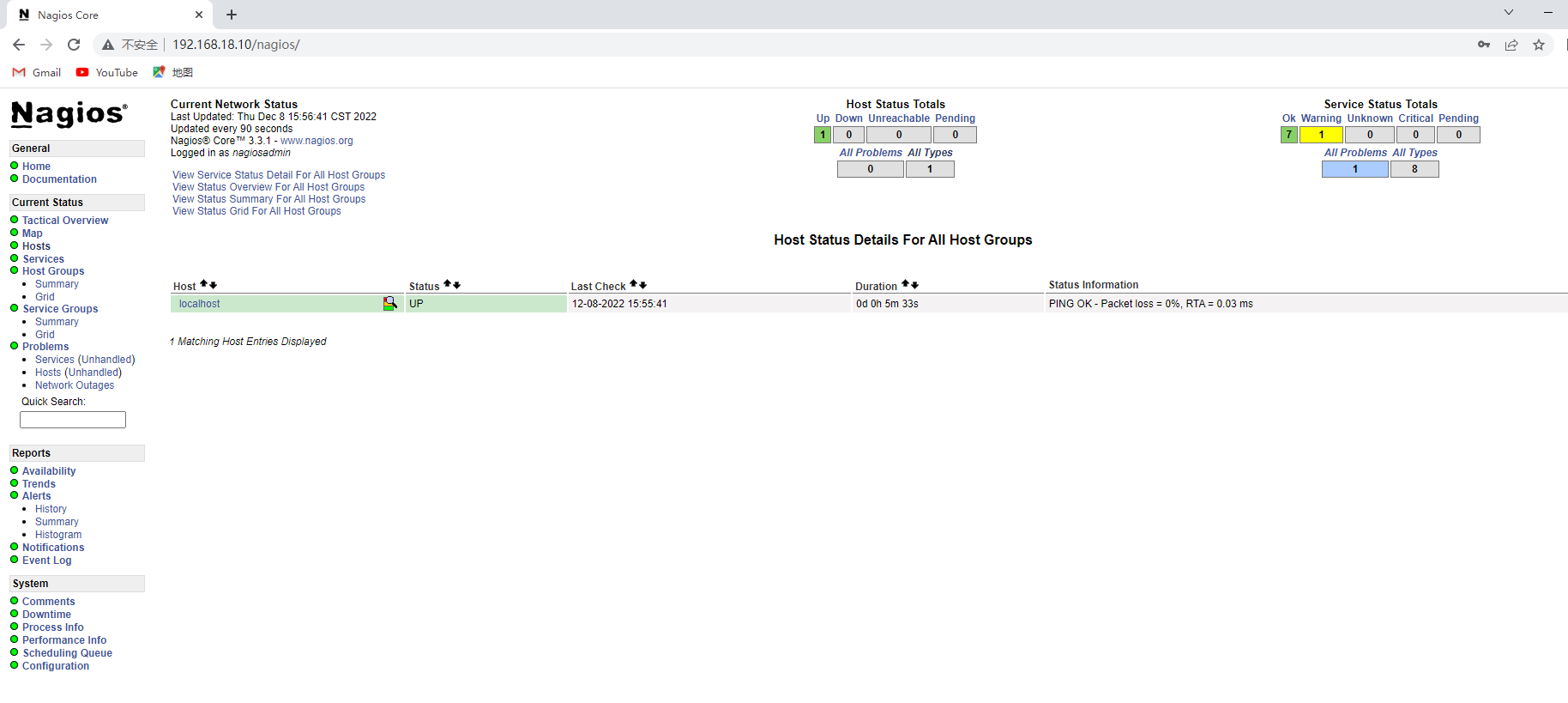The height and width of the screenshot is (703, 1568).
Task: Click the share page icon in address bar
Action: pyautogui.click(x=1511, y=45)
